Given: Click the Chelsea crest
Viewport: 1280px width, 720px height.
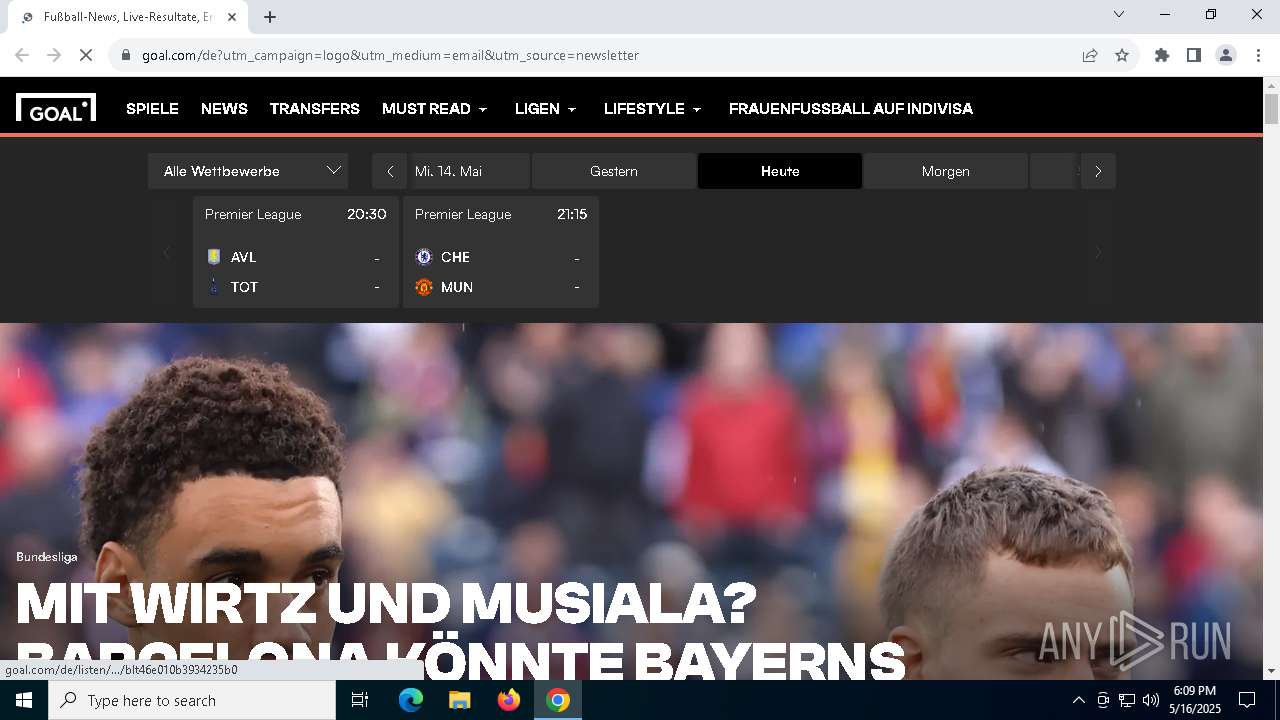Looking at the screenshot, I should pyautogui.click(x=423, y=257).
